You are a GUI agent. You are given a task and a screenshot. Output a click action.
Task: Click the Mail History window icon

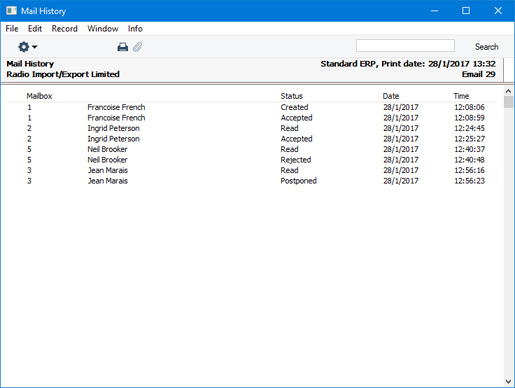(x=11, y=11)
